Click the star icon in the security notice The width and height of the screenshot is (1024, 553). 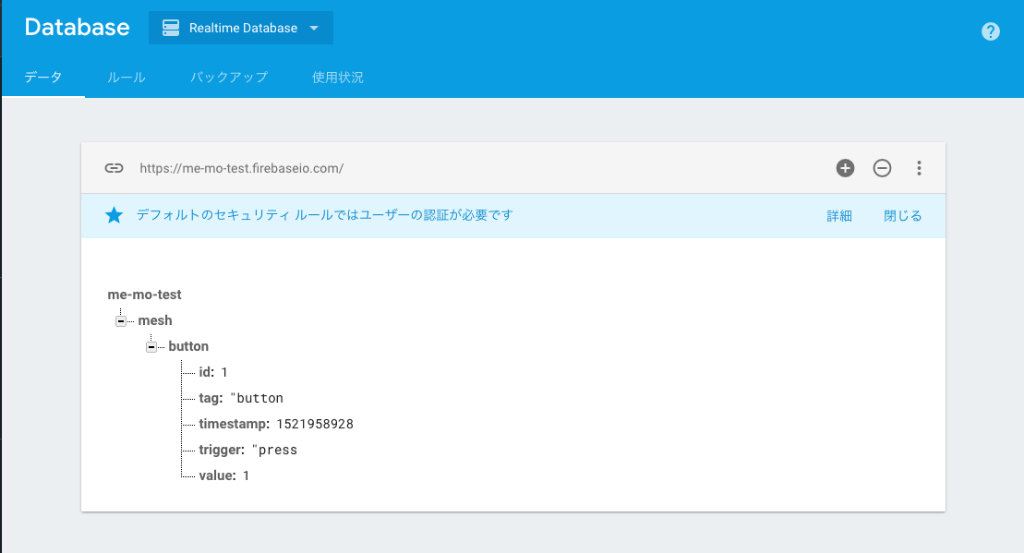(x=114, y=215)
